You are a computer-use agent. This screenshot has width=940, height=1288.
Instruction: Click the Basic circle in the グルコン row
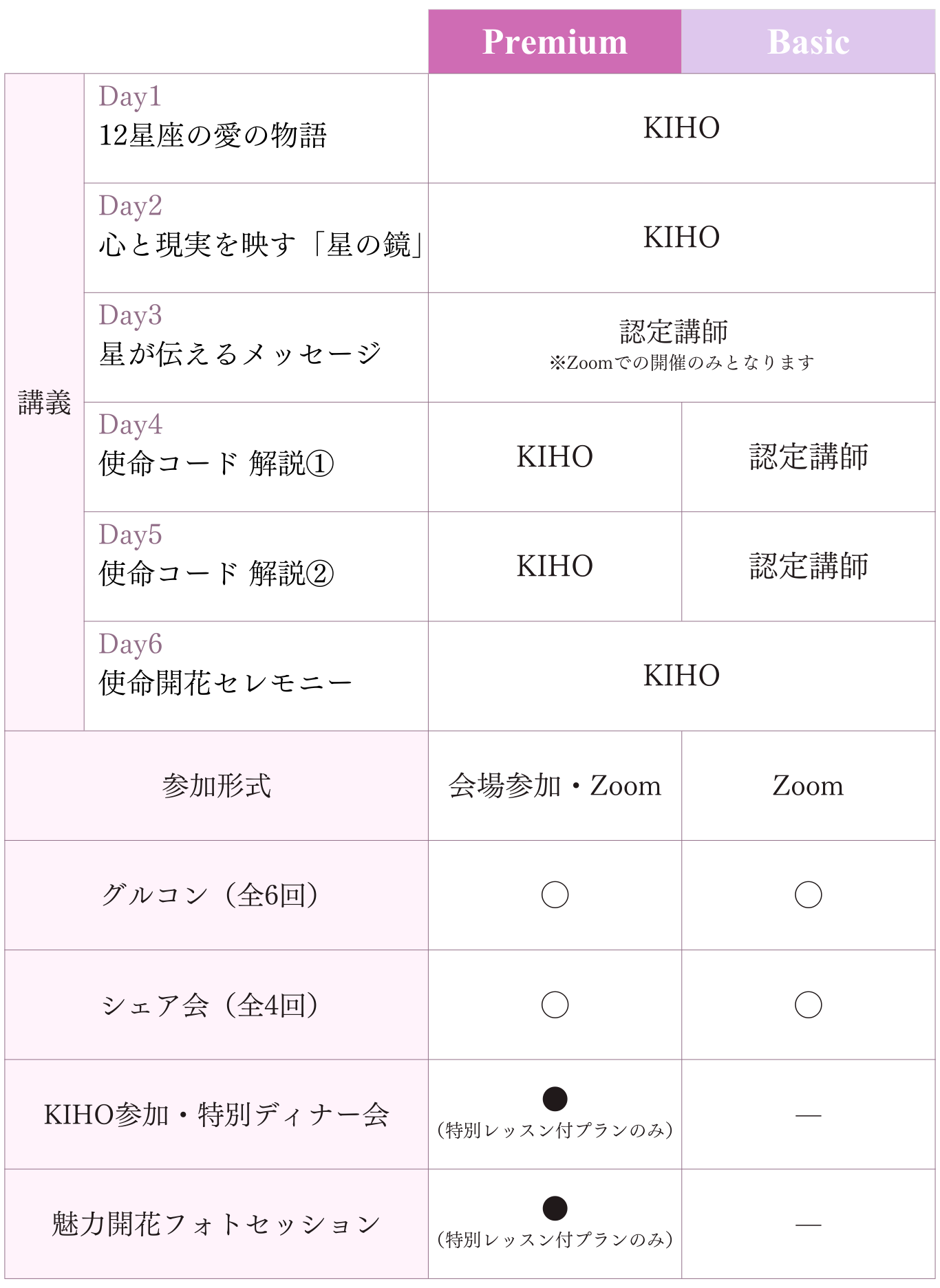tap(808, 894)
